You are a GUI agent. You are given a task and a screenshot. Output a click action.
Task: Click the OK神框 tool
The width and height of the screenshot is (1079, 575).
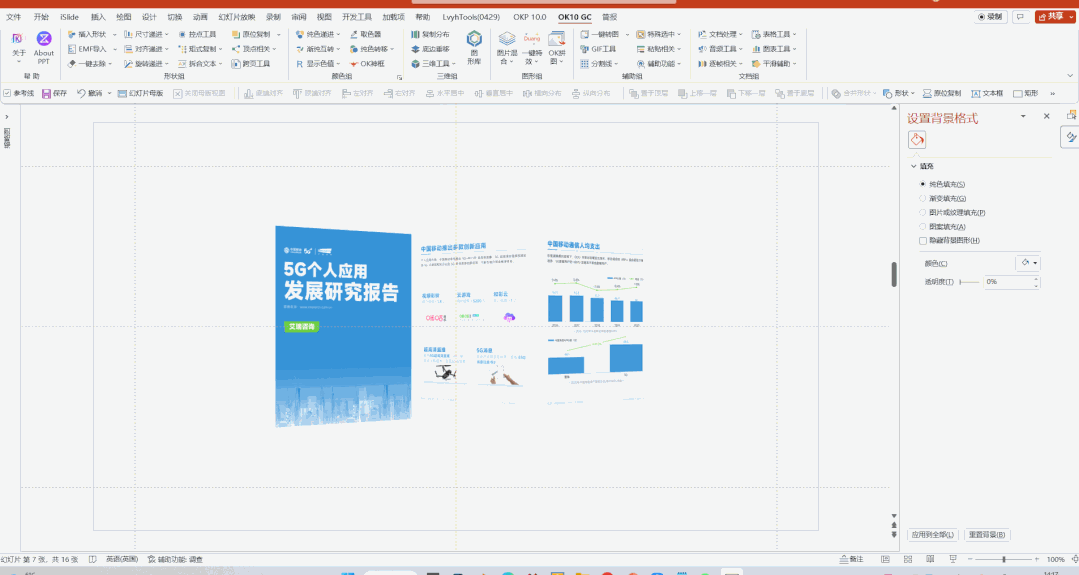click(367, 63)
